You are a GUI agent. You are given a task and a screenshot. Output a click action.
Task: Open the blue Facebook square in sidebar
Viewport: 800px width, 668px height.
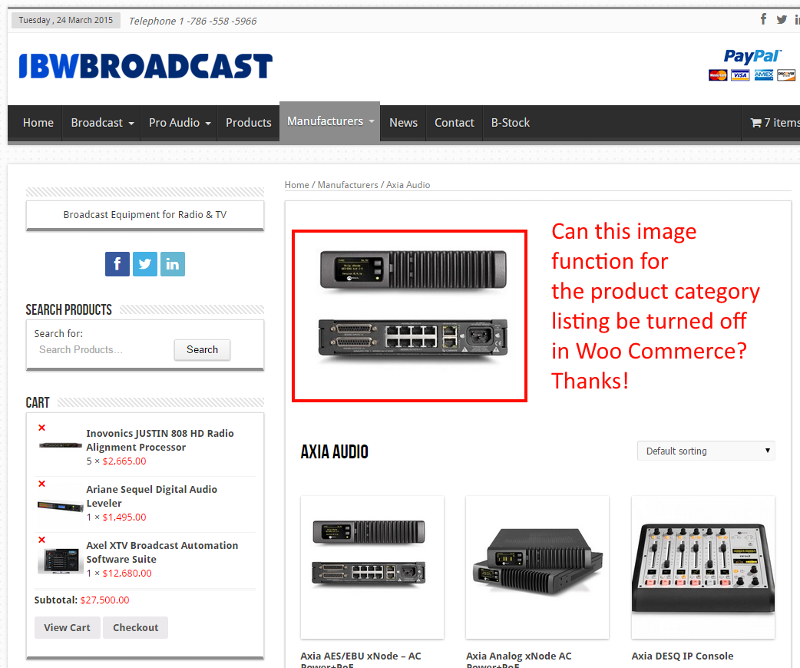(117, 264)
